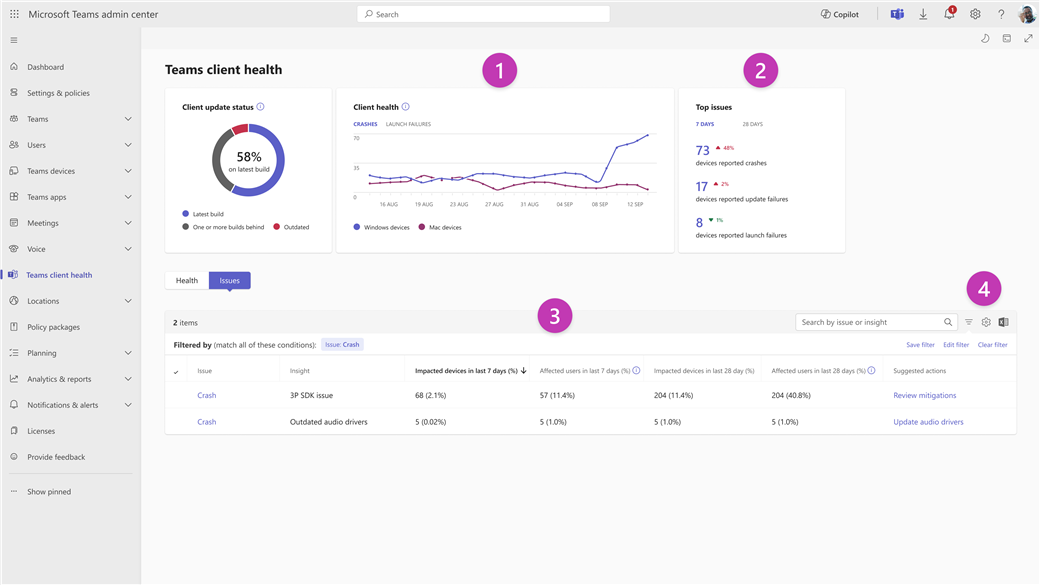Viewport: 1040px width, 585px height.
Task: Click the Save filter link
Action: pos(921,345)
